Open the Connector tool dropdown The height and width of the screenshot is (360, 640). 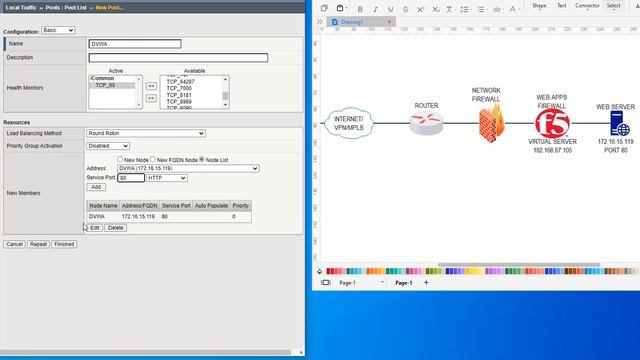click(x=587, y=6)
